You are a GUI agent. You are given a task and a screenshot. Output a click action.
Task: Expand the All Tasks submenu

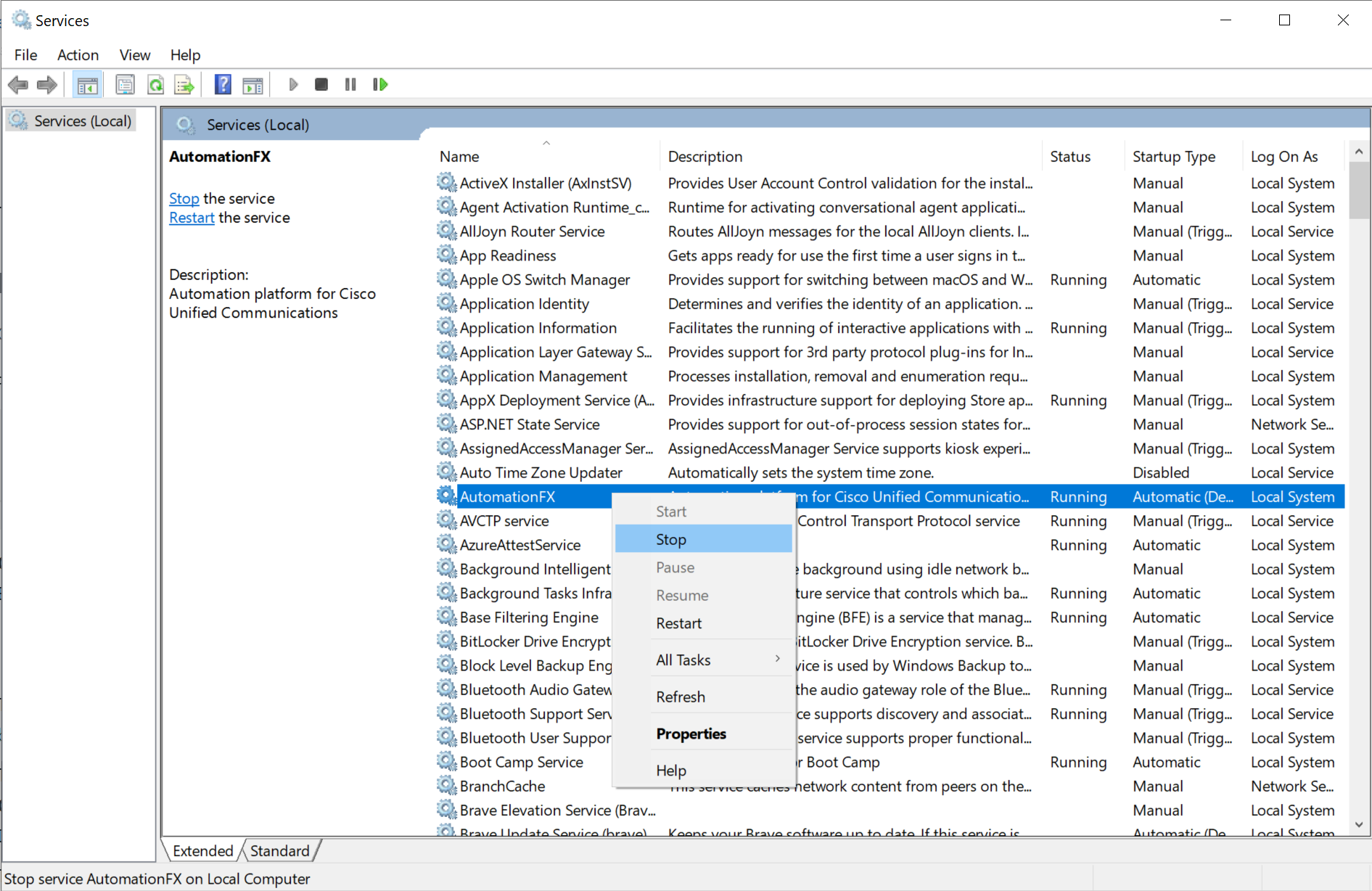click(703, 660)
